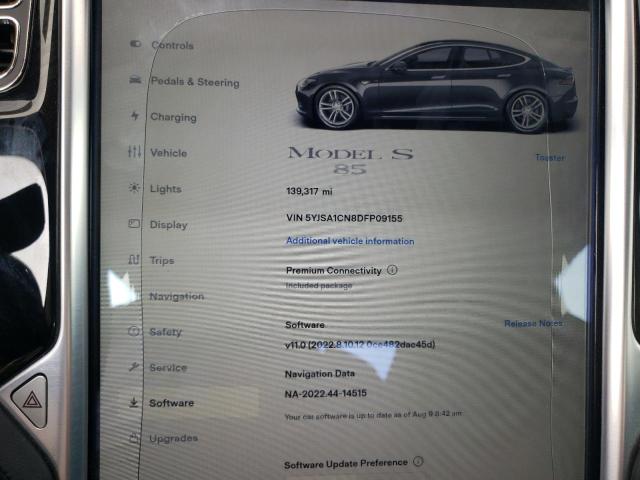The height and width of the screenshot is (480, 640).
Task: Open the Trips menu entry
Action: [162, 260]
